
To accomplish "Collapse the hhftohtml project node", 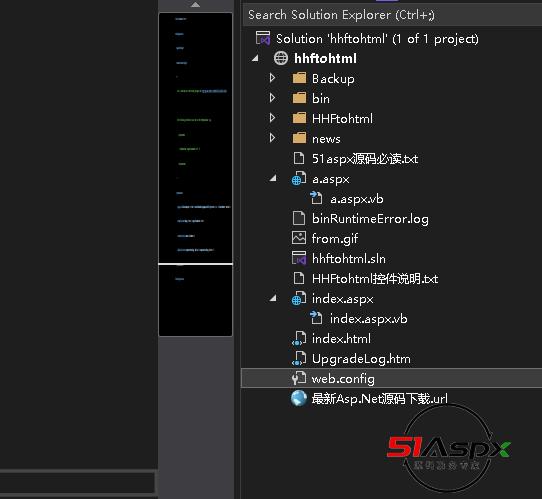I will point(255,58).
